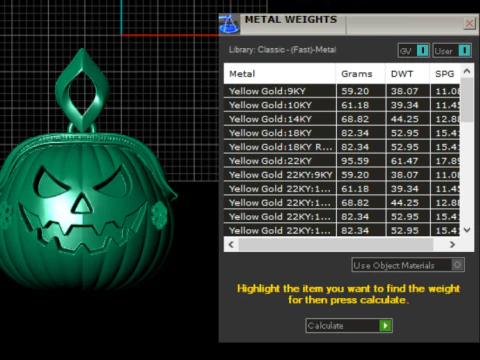This screenshot has width=480, height=360.
Task: Click the horizontal scroll left arrow
Action: (231, 244)
